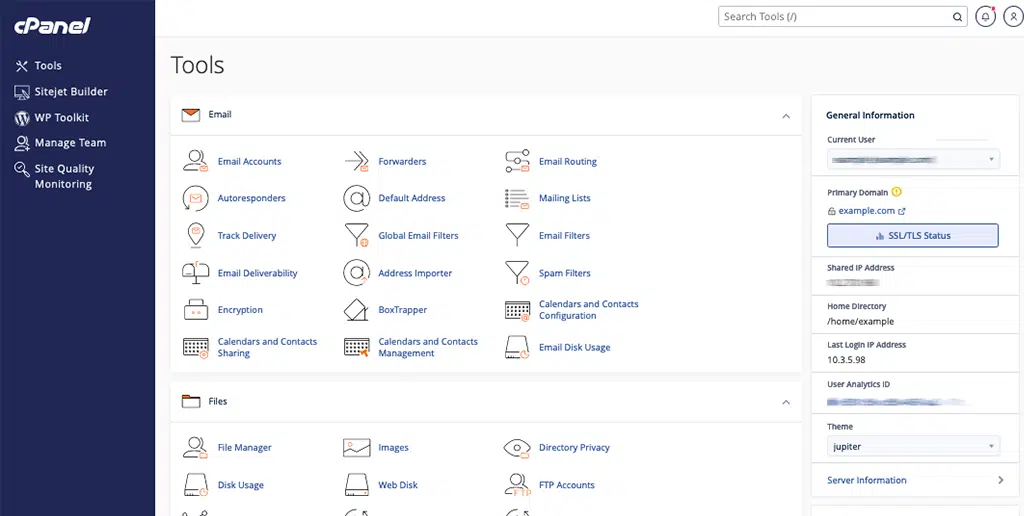Click the Global Email Filters funnel icon
Image resolution: width=1024 pixels, height=516 pixels.
coord(357,236)
